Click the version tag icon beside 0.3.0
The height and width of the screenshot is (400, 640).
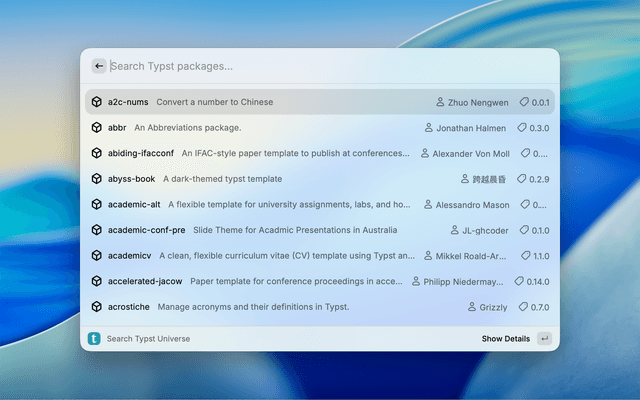point(522,128)
